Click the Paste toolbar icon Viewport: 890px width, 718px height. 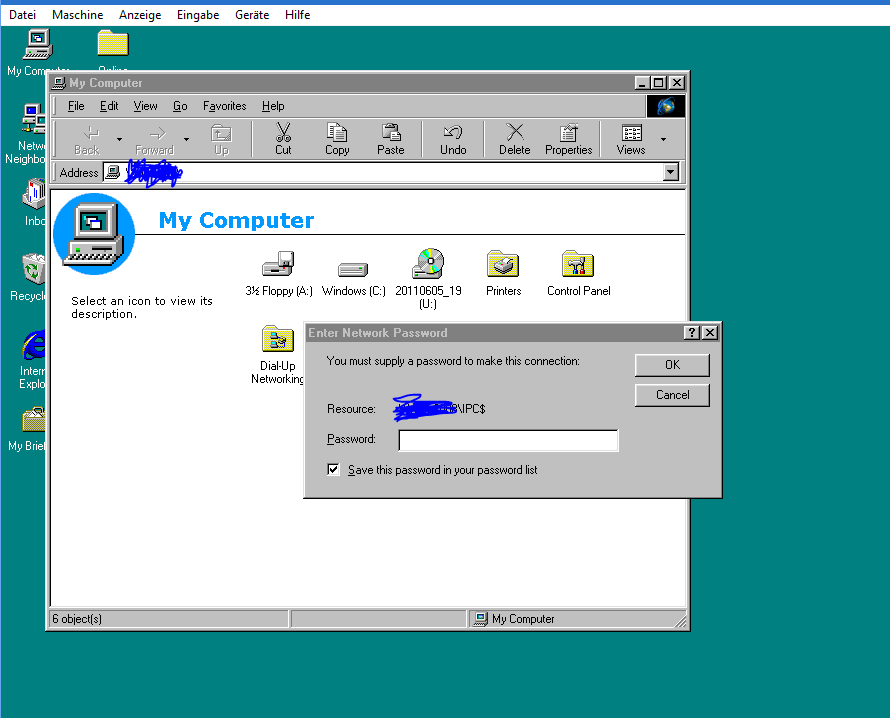(391, 138)
